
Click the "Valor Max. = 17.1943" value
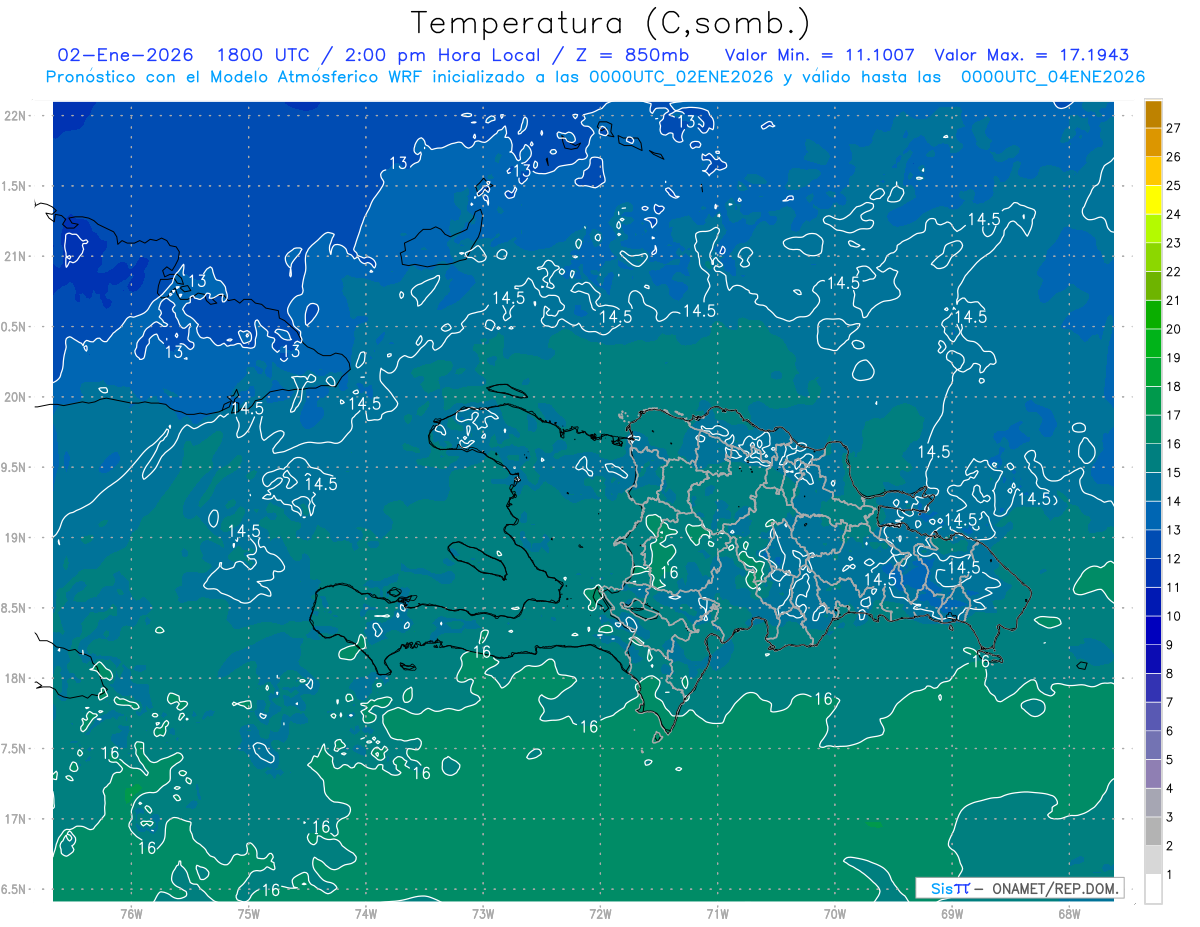pyautogui.click(x=1031, y=55)
